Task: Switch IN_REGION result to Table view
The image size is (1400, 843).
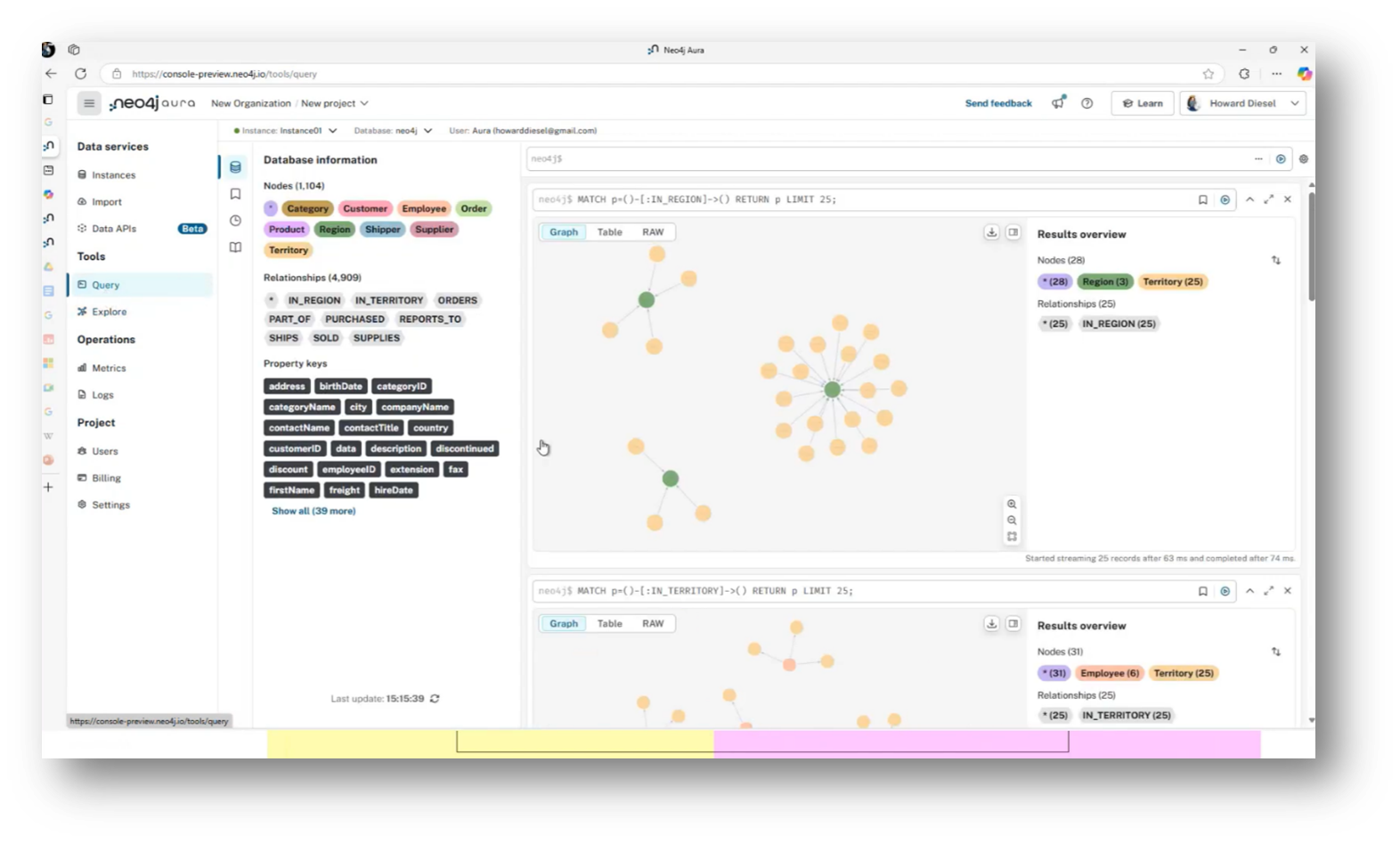Action: 609,232
